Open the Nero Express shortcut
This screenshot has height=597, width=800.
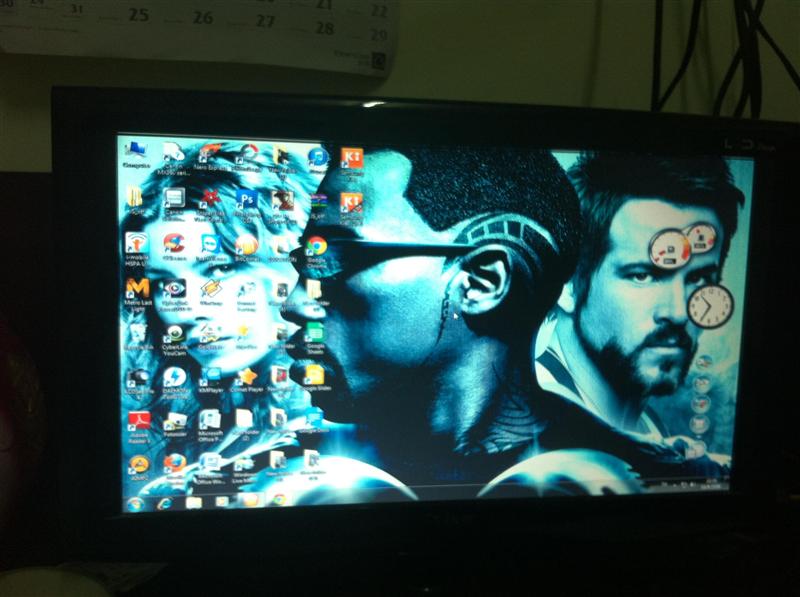coord(209,157)
